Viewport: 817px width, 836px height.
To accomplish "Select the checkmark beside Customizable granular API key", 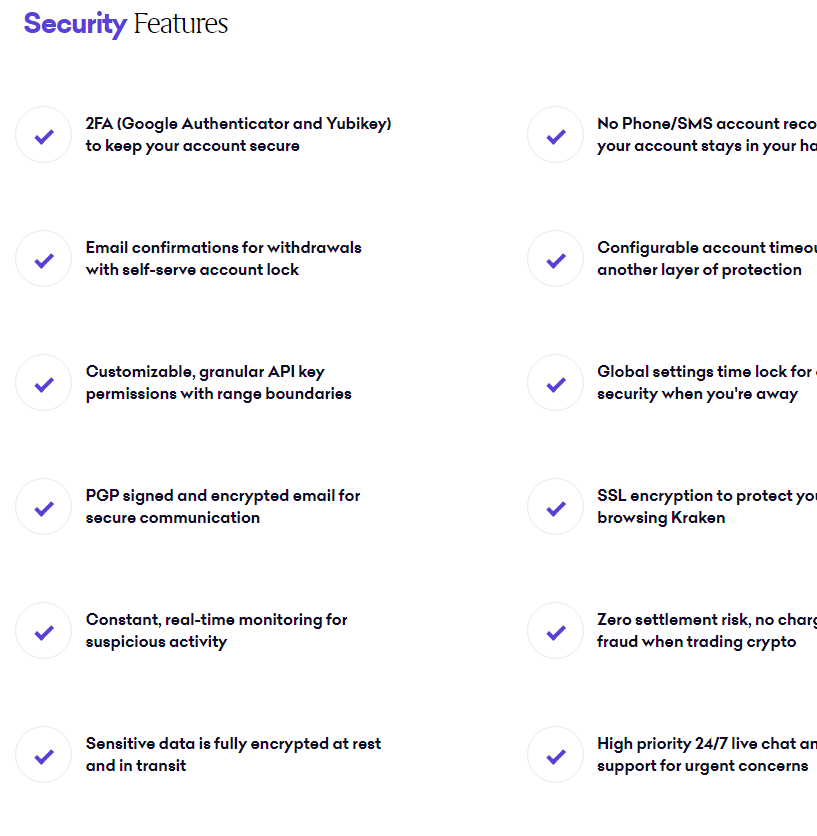I will click(44, 383).
